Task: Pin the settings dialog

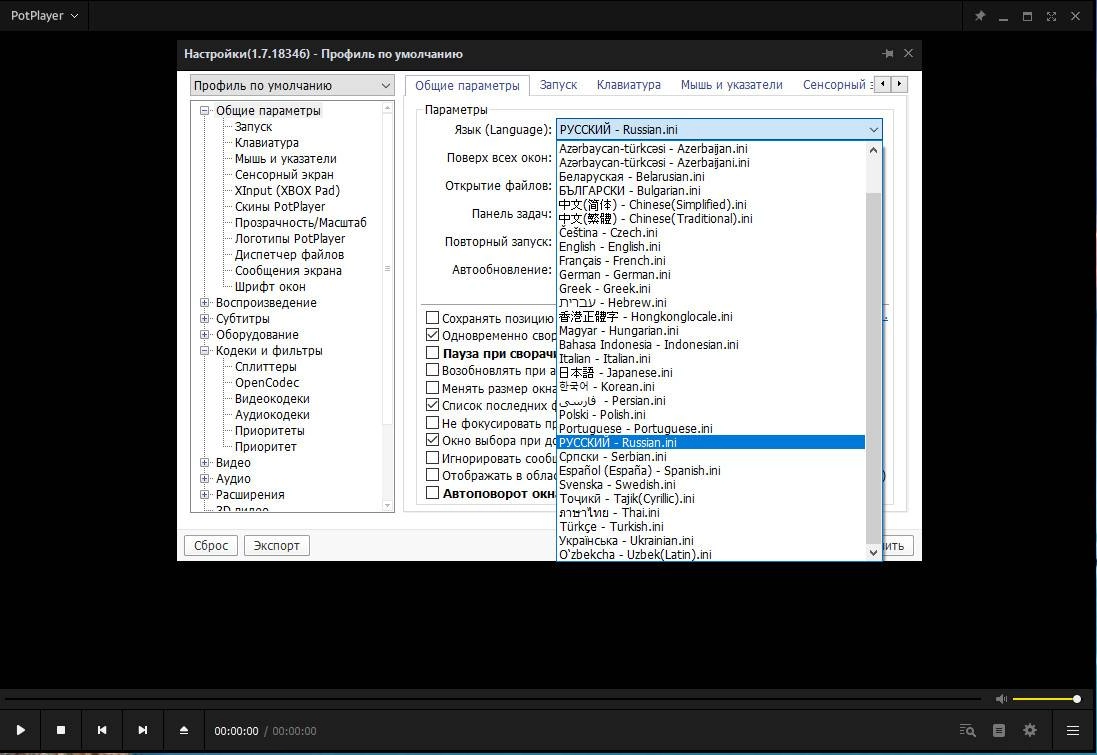Action: 888,53
